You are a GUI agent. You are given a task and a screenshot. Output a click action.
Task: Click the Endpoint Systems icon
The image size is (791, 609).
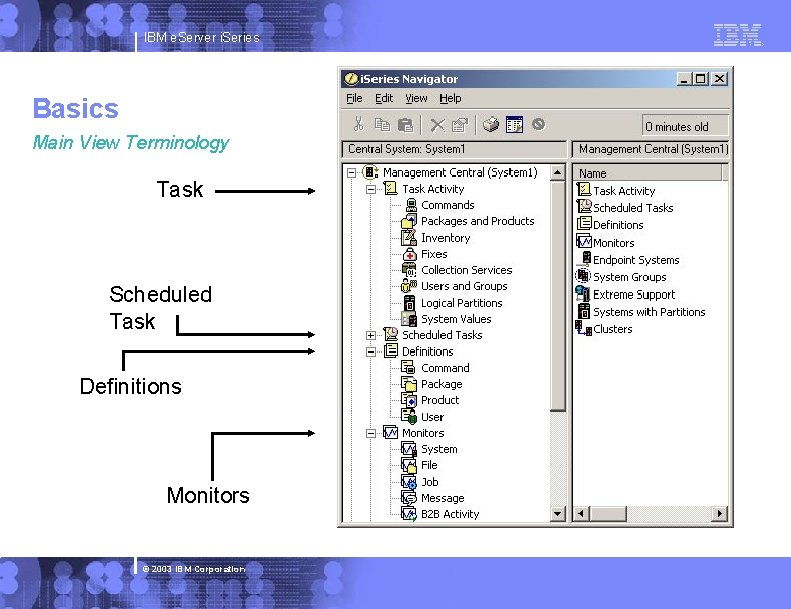pyautogui.click(x=586, y=258)
